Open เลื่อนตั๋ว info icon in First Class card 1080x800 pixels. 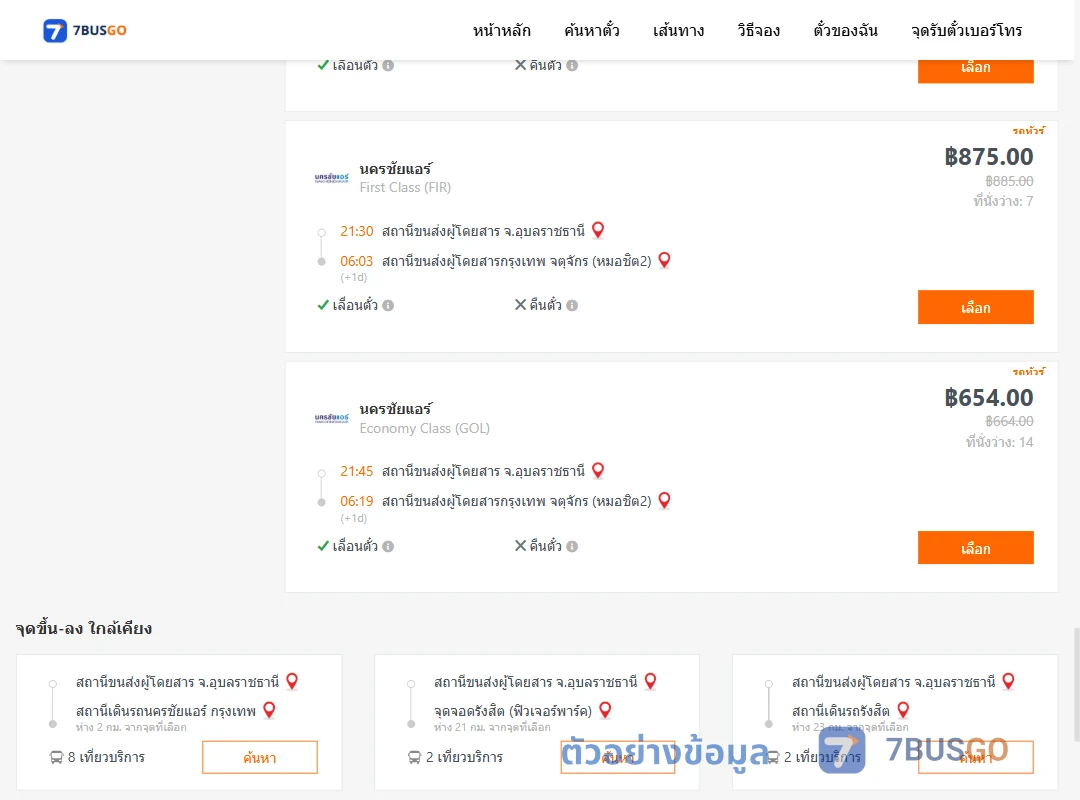pyautogui.click(x=388, y=305)
